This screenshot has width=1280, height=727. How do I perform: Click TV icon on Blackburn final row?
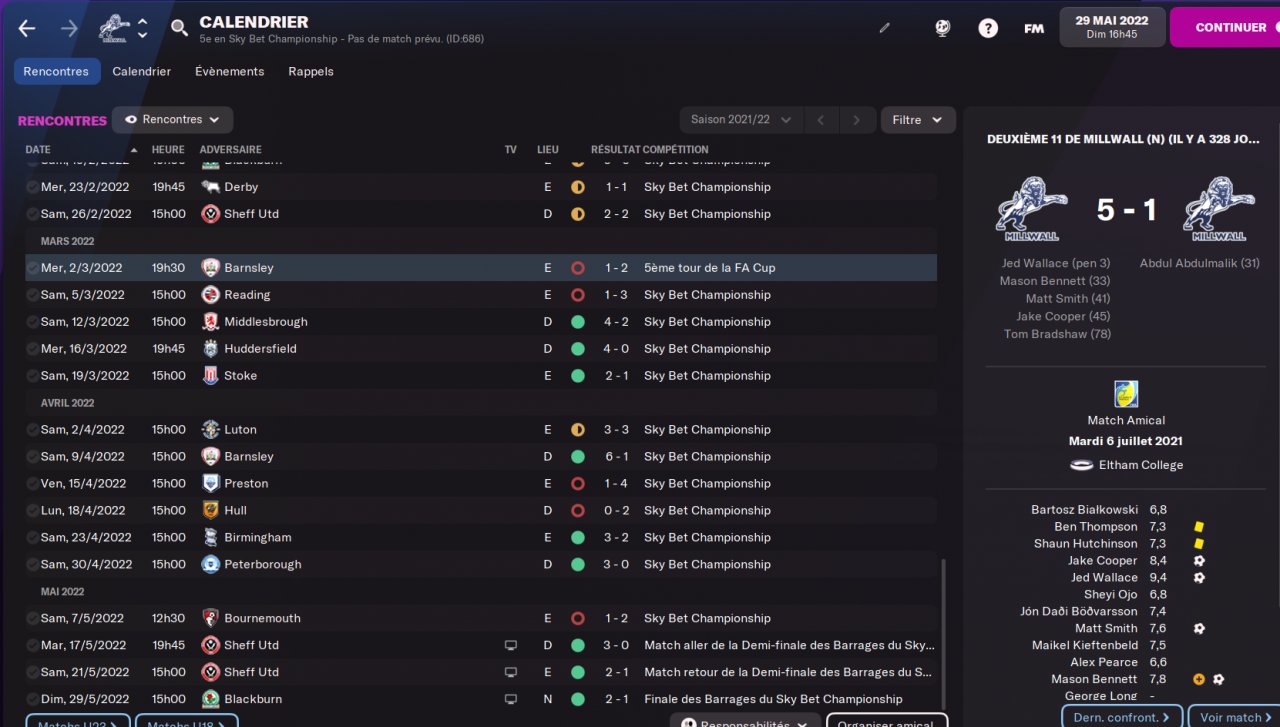pos(511,699)
